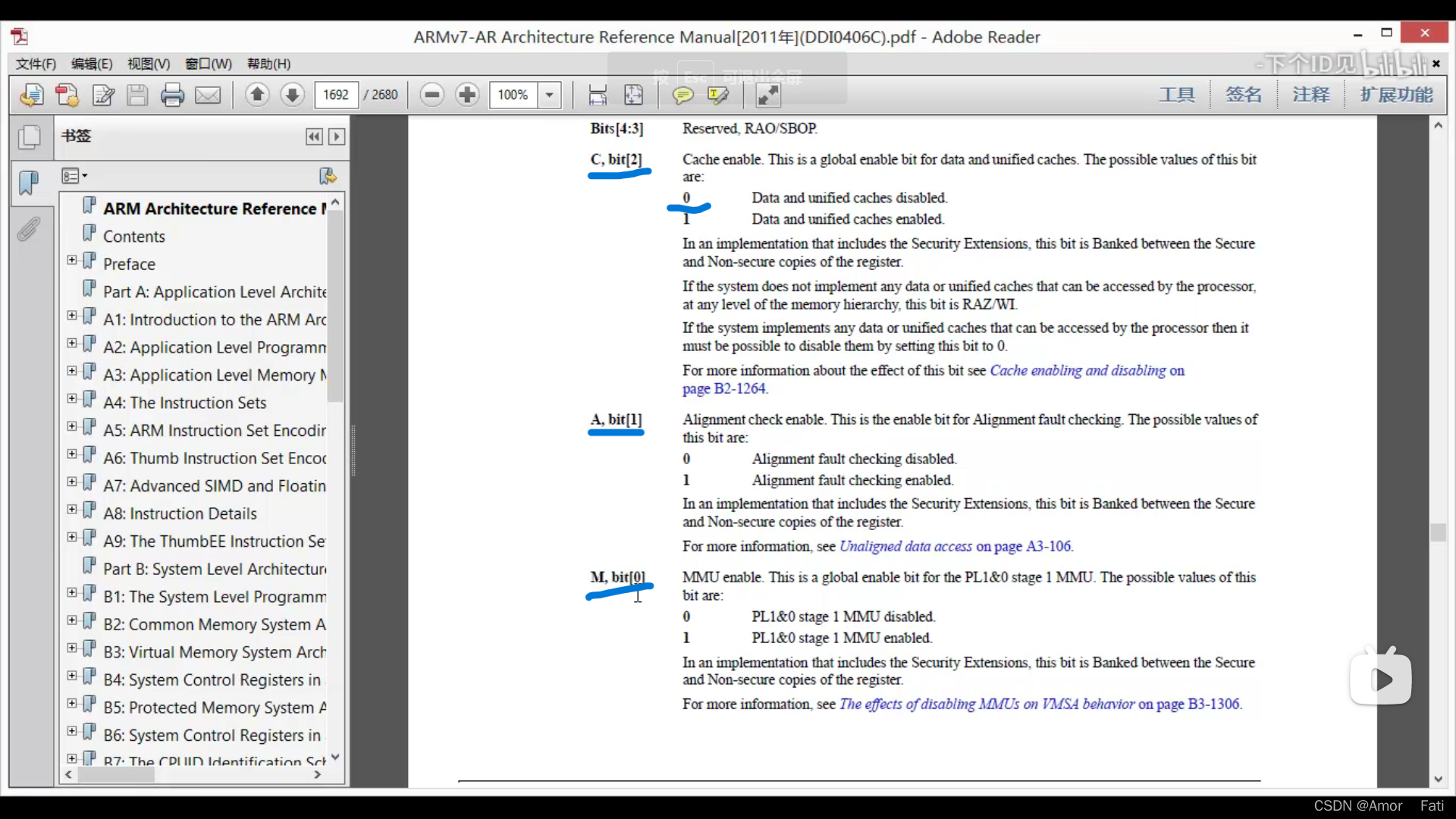Go to previous page with the up arrow

pos(257,95)
